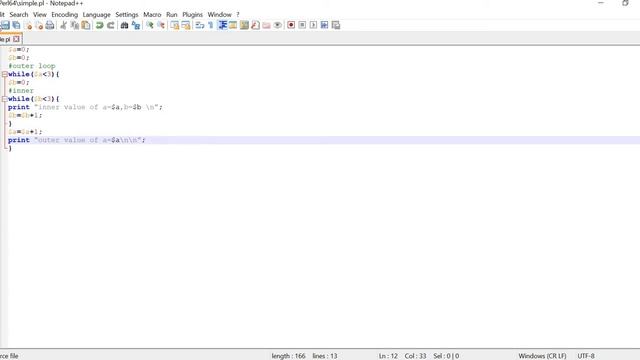This screenshot has height=360, width=640.
Task: Click the red Record Macro icon
Action: pyautogui.click(x=291, y=25)
